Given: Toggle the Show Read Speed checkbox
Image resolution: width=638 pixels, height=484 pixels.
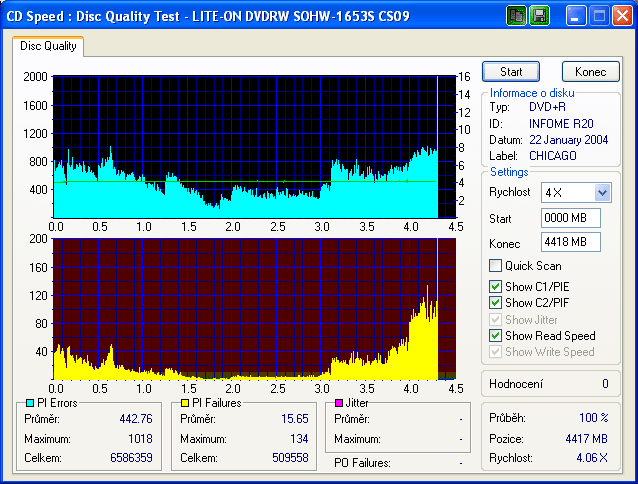Looking at the screenshot, I should click(x=495, y=335).
